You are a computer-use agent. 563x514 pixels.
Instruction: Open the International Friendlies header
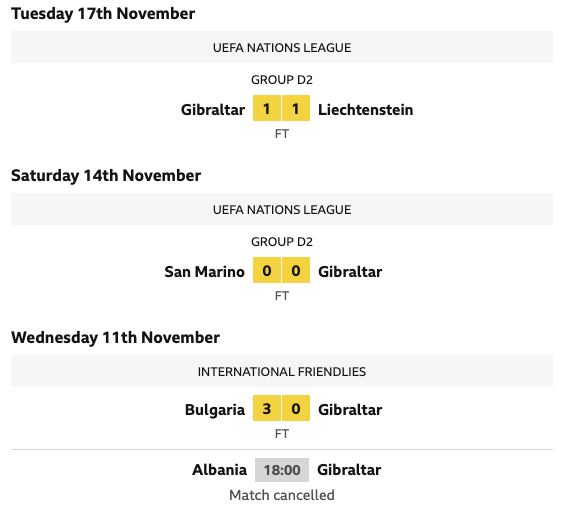pyautogui.click(x=282, y=372)
